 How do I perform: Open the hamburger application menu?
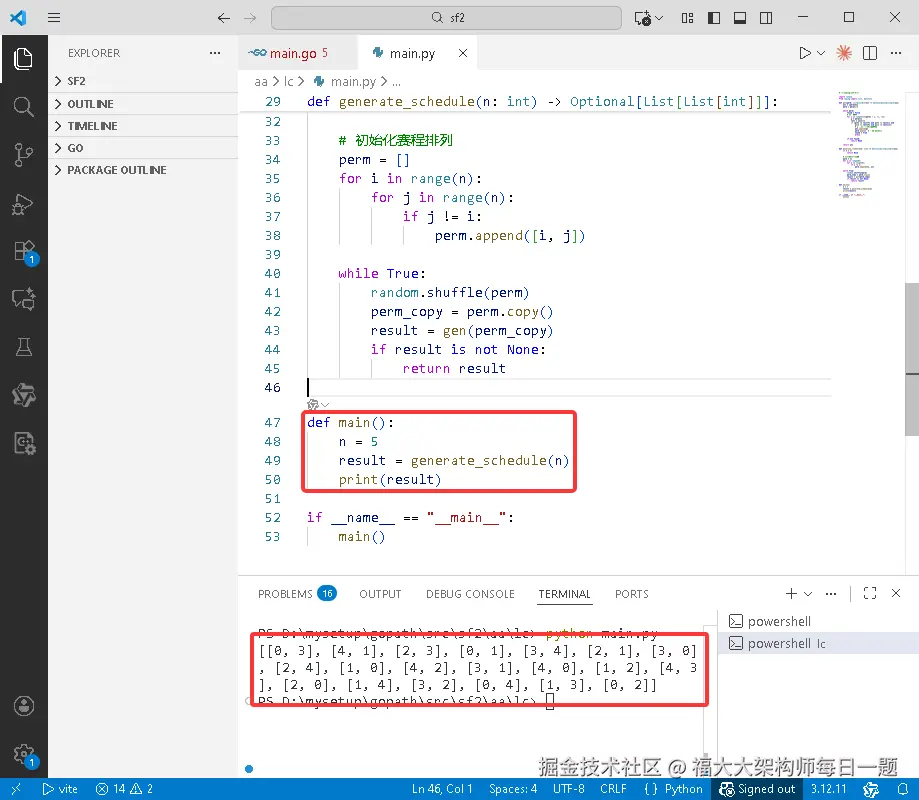54,18
